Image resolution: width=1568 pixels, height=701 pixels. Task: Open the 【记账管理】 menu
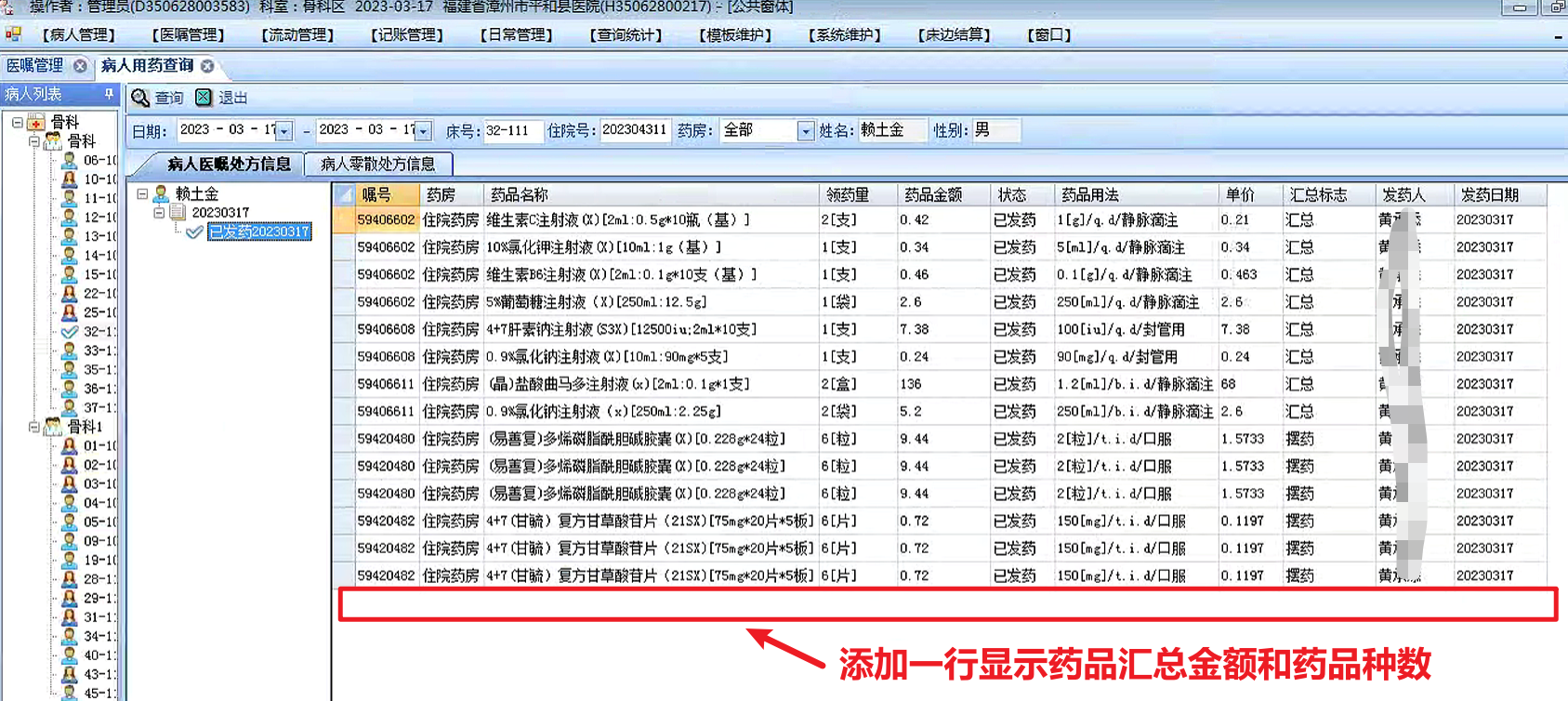click(x=407, y=35)
